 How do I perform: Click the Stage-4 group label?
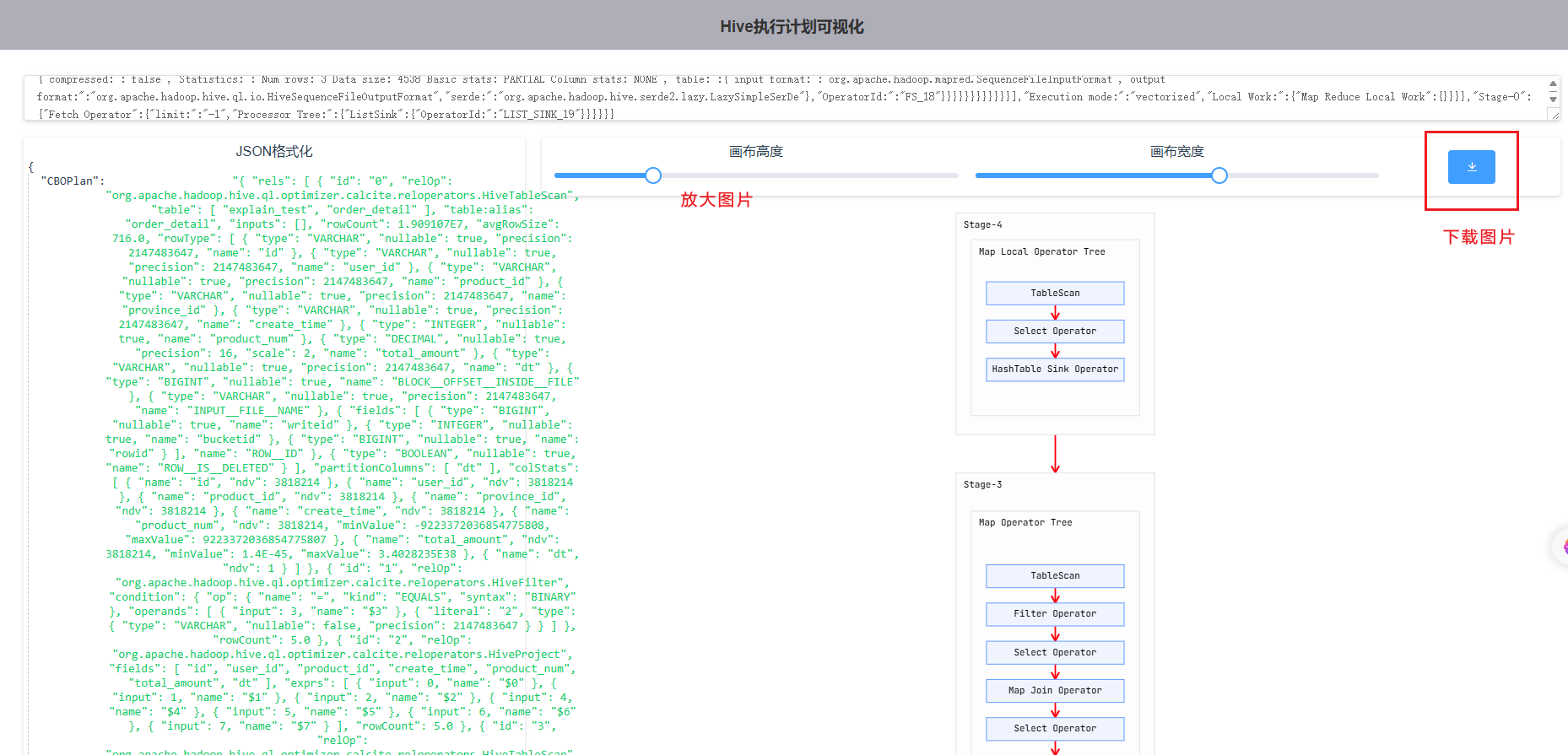(982, 225)
